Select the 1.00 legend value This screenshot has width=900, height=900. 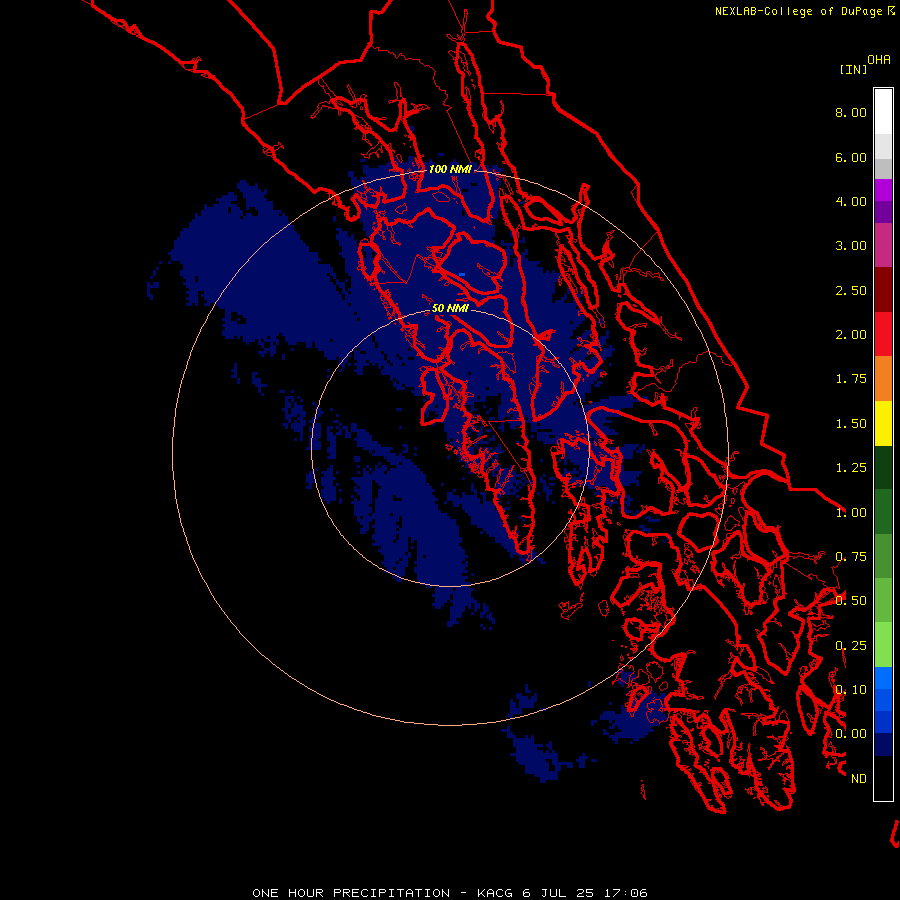tap(851, 513)
